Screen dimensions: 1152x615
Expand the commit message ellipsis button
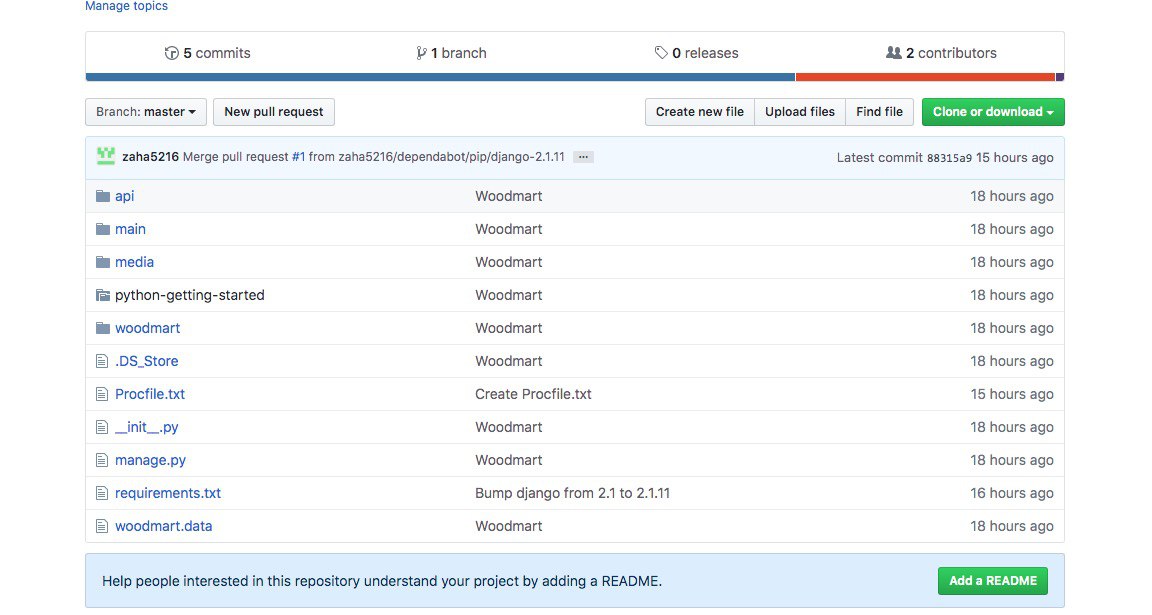[x=583, y=157]
